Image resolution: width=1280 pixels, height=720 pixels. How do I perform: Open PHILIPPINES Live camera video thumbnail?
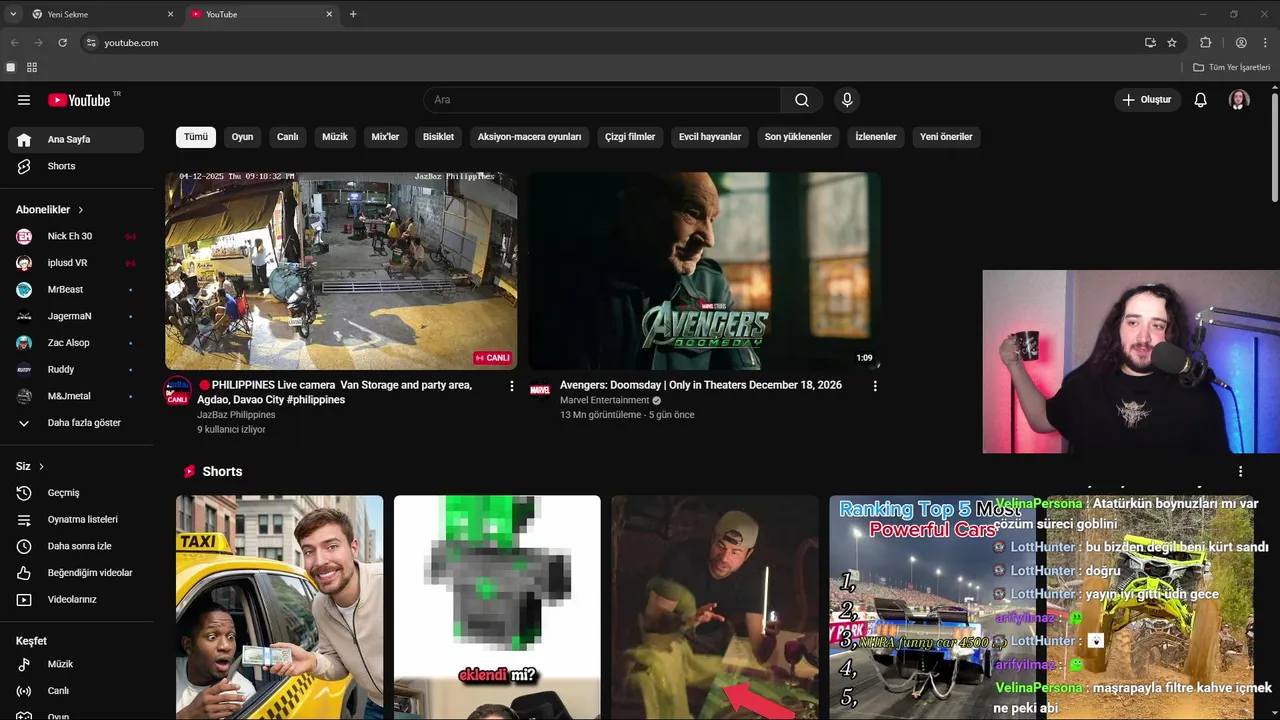click(341, 271)
